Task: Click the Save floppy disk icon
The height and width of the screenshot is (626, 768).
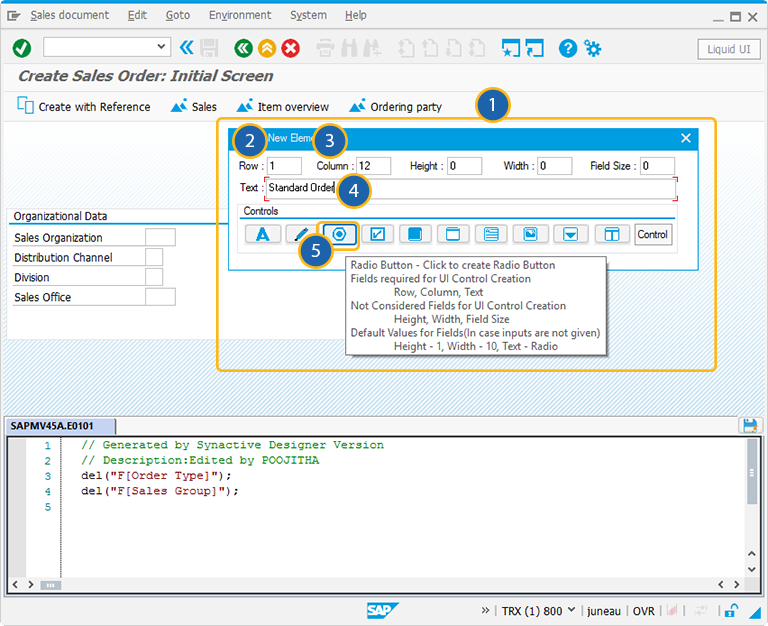Action: coord(209,48)
